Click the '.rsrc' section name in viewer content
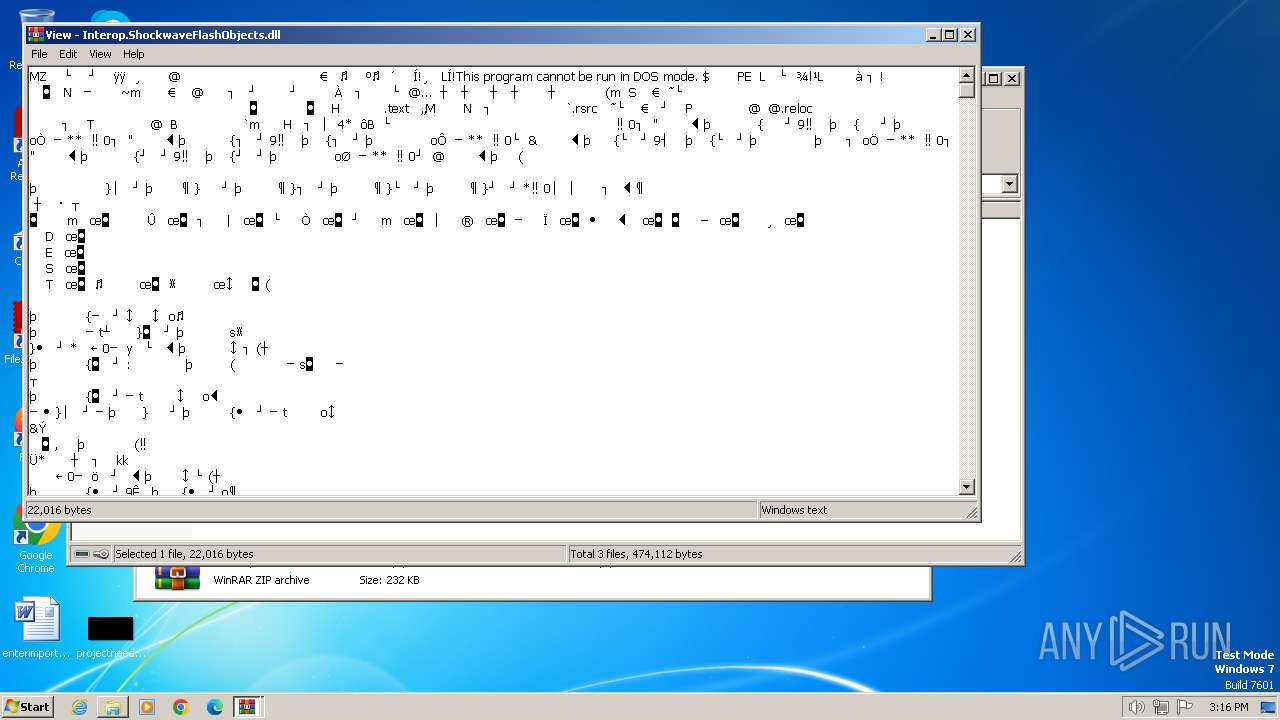 point(582,109)
